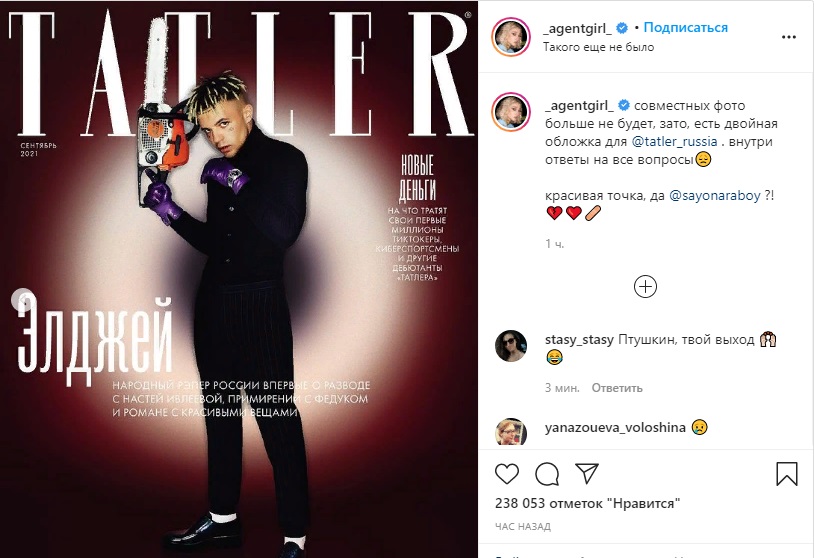View 238 053 likes list
This screenshot has height=558, width=814.
(587, 503)
